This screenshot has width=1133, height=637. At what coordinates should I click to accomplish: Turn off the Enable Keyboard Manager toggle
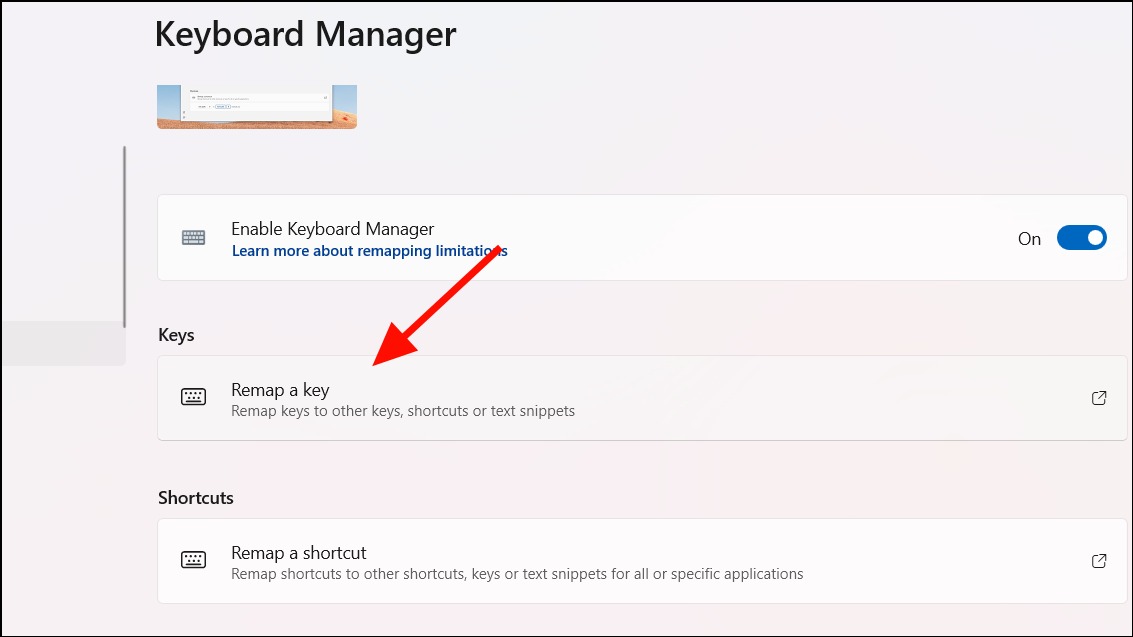coord(1081,238)
